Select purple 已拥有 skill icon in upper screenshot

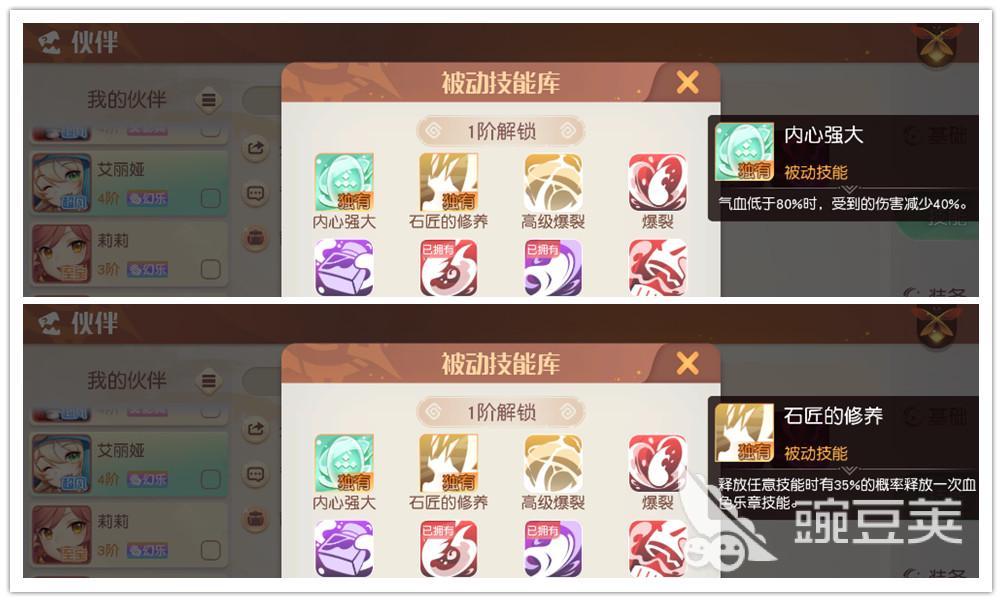tap(553, 267)
